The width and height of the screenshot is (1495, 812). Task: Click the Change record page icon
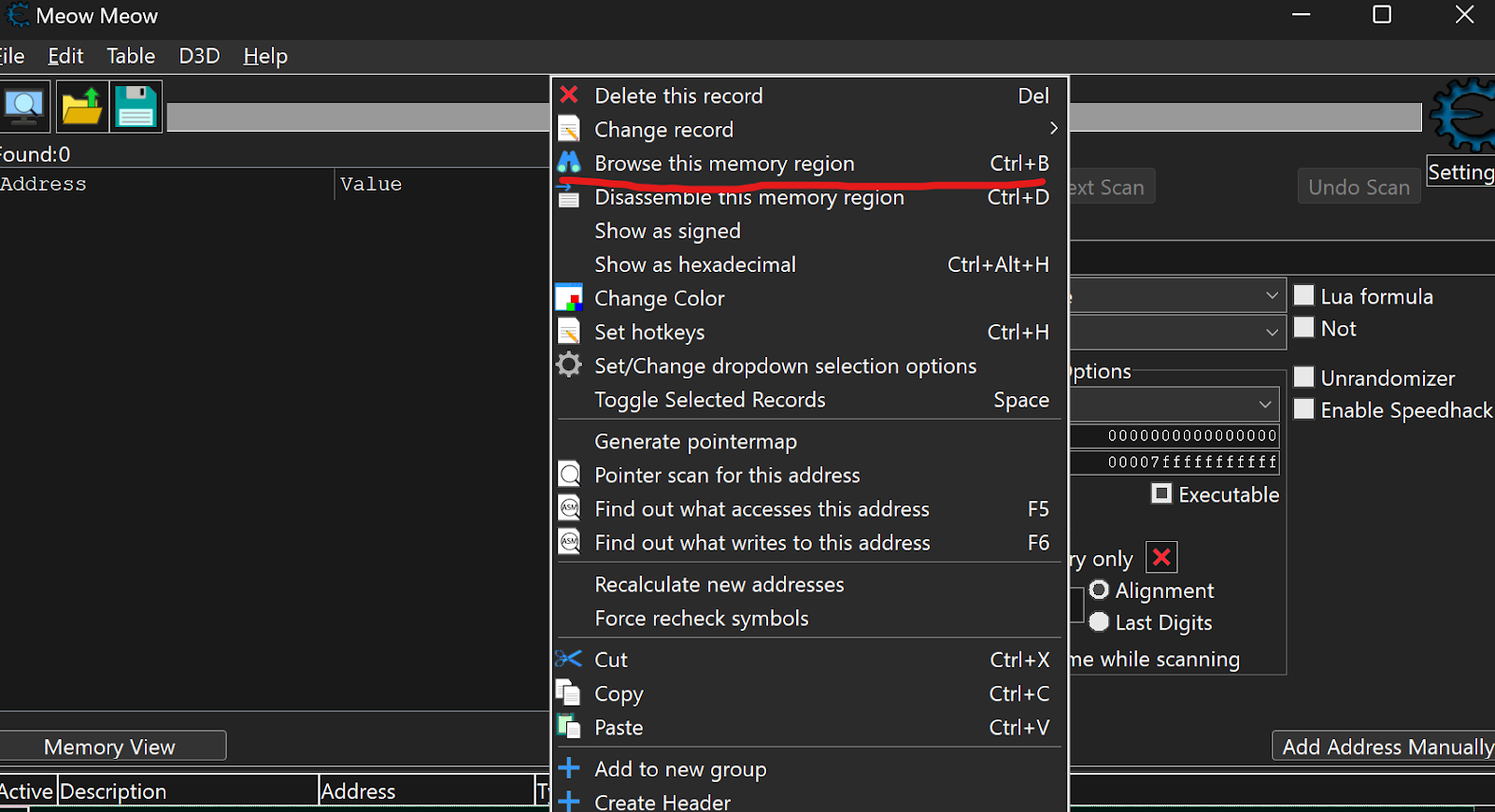coord(569,128)
